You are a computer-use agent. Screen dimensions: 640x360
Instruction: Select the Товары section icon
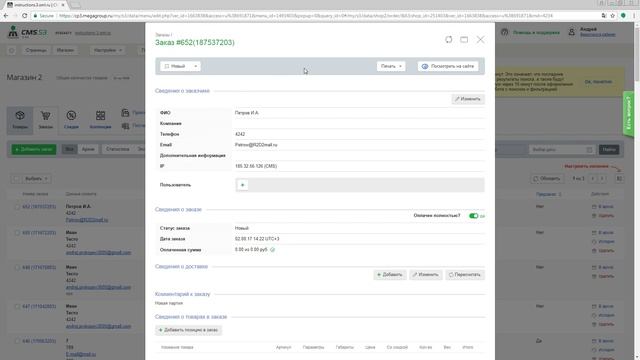(20, 120)
